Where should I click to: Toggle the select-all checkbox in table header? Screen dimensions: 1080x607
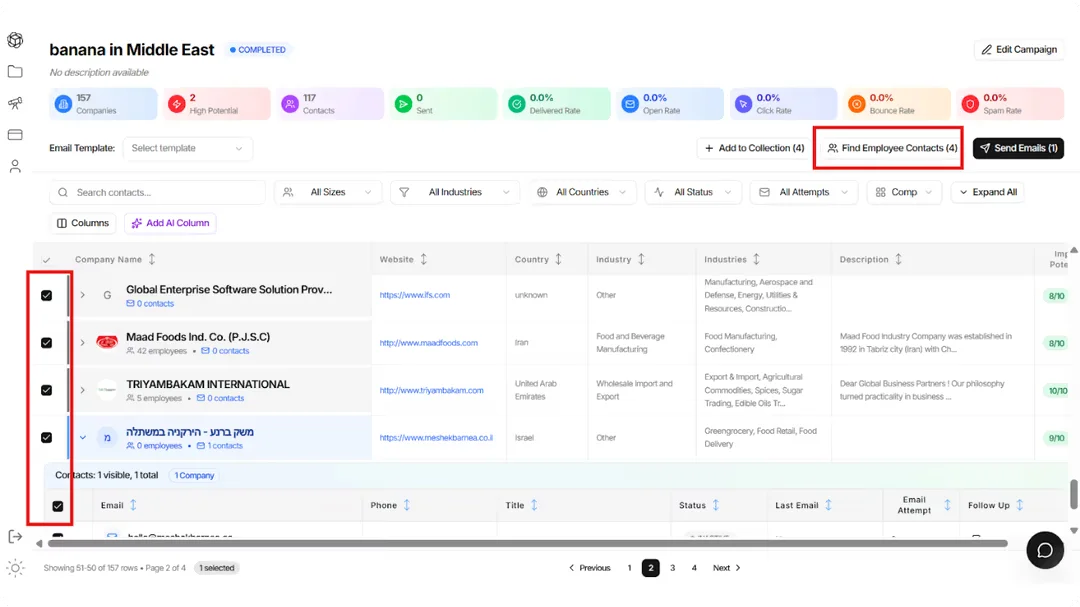[47, 257]
